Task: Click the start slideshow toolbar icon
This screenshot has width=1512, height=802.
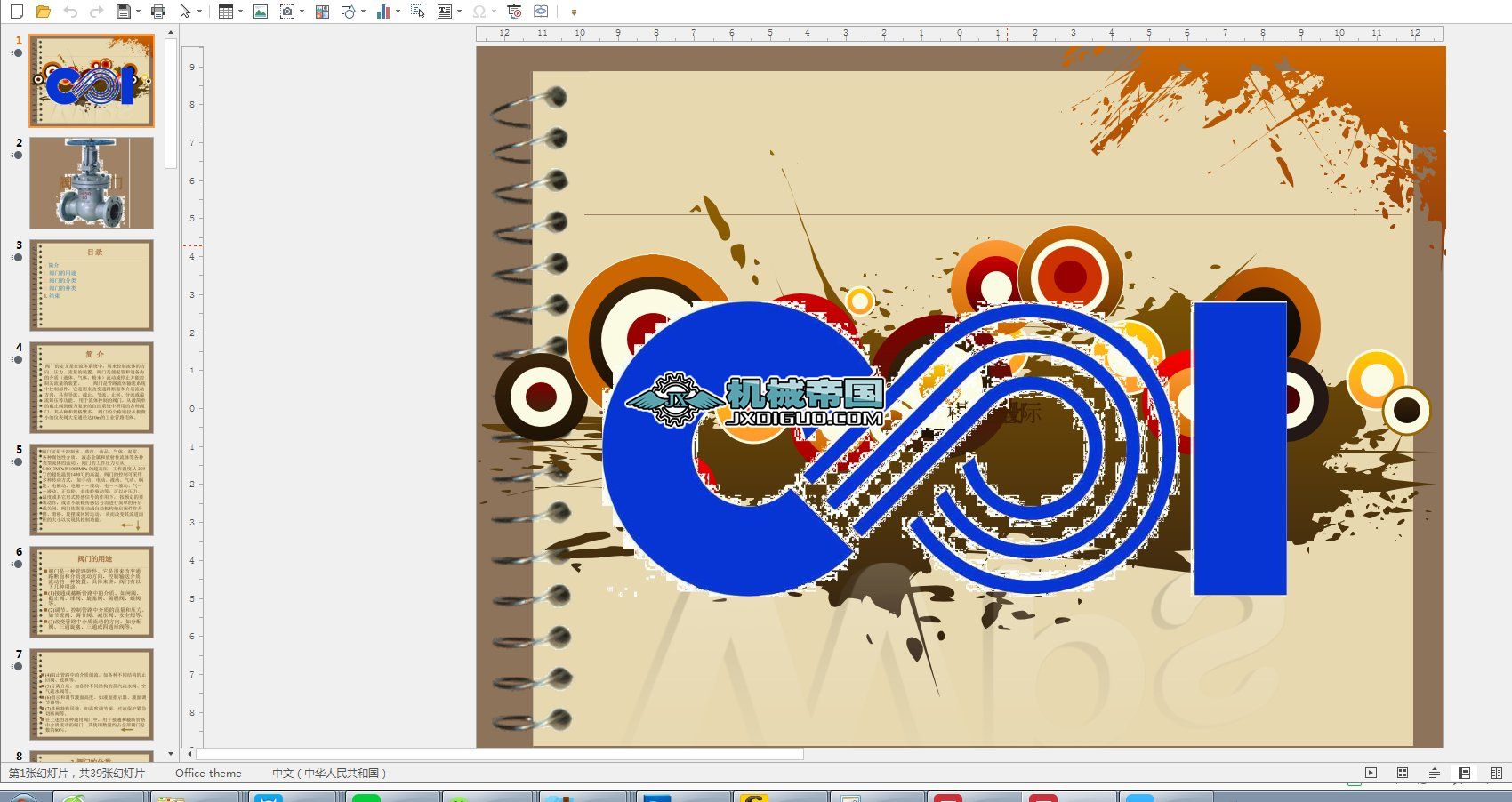Action: 514,12
